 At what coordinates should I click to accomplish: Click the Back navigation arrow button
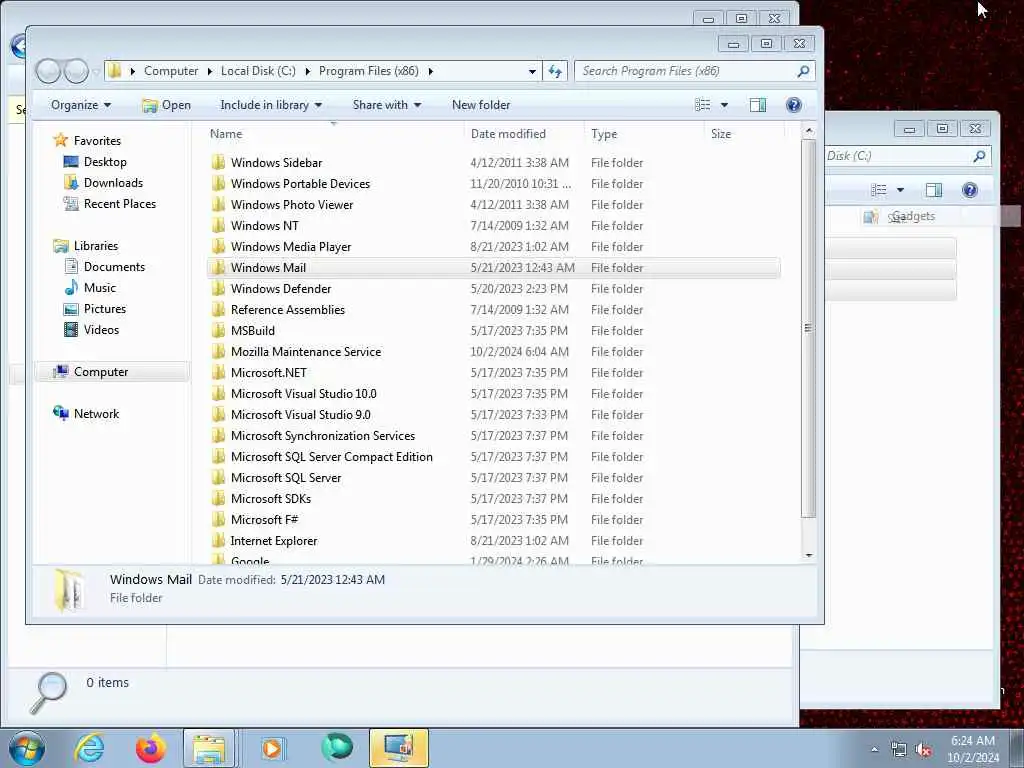click(48, 71)
